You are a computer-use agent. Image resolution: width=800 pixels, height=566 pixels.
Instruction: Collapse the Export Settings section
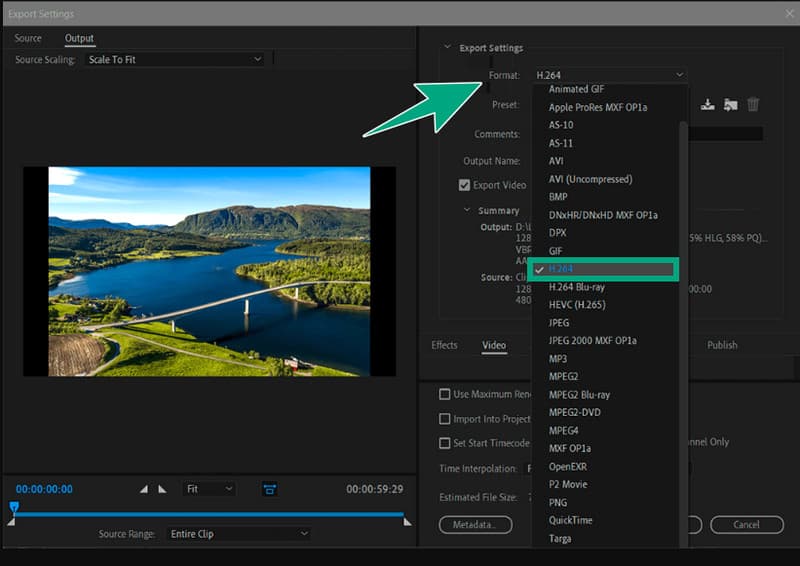447,47
